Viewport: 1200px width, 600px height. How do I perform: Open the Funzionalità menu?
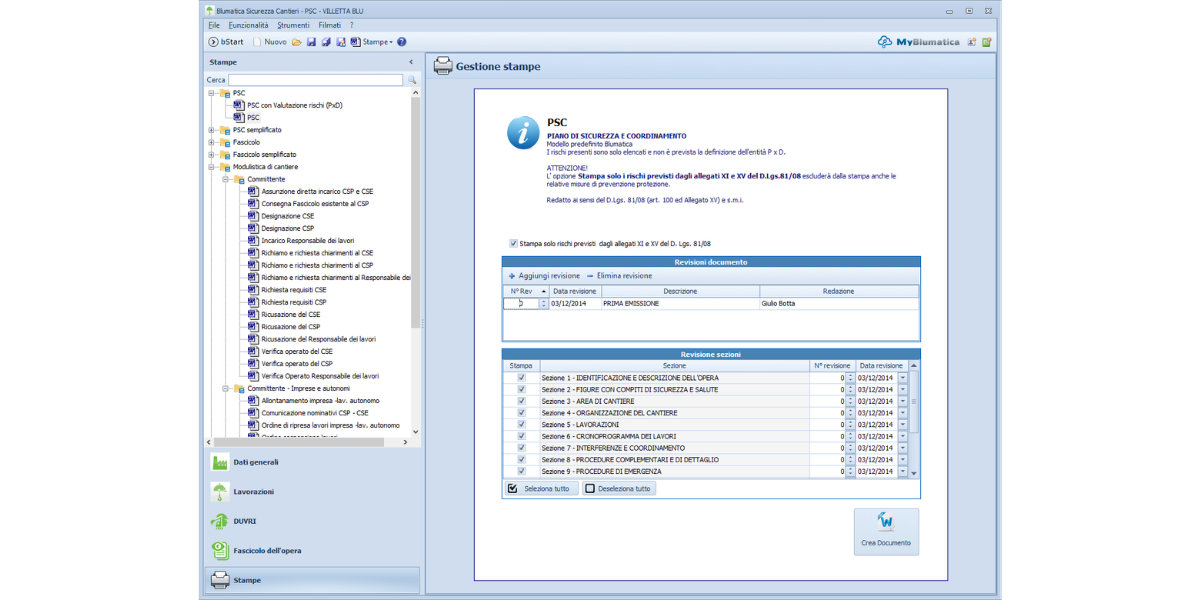pos(248,24)
